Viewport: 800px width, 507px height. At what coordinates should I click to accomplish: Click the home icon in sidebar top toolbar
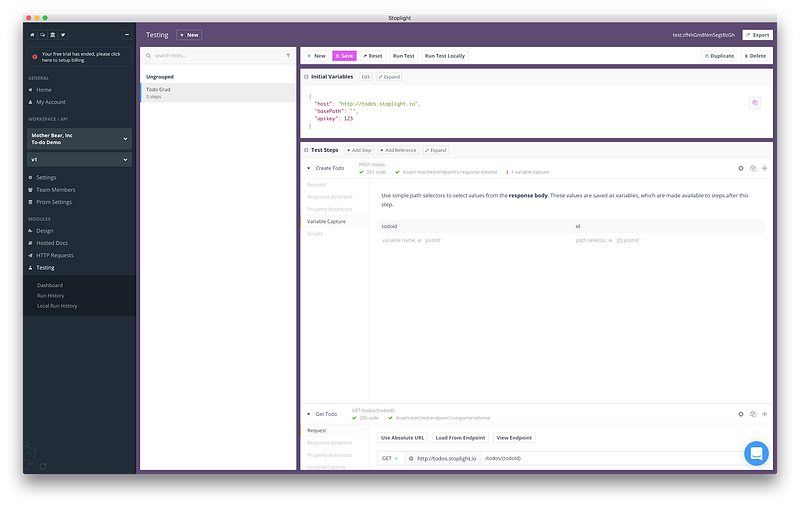(x=32, y=35)
